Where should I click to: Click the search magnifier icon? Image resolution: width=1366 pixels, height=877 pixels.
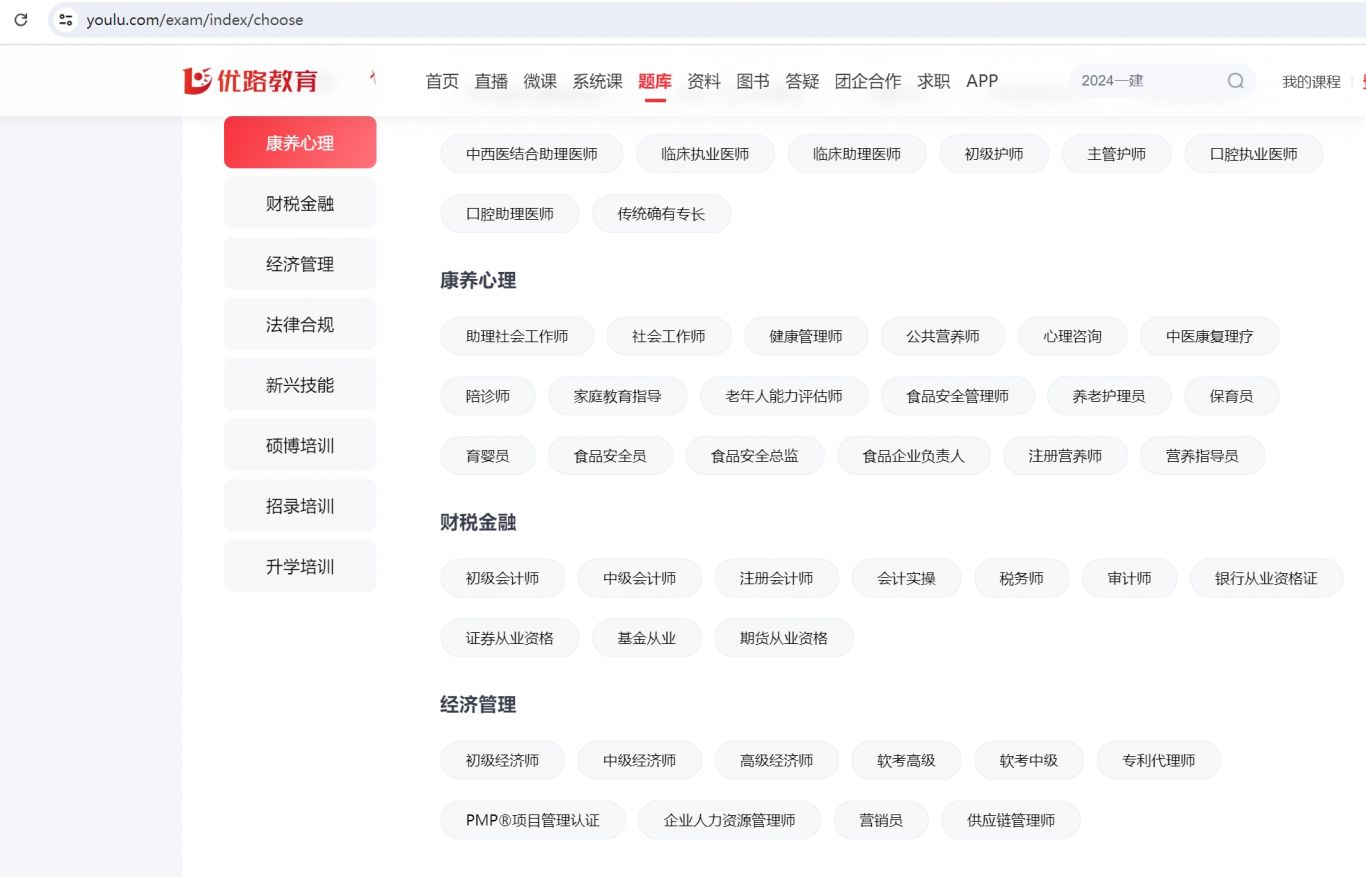1236,81
